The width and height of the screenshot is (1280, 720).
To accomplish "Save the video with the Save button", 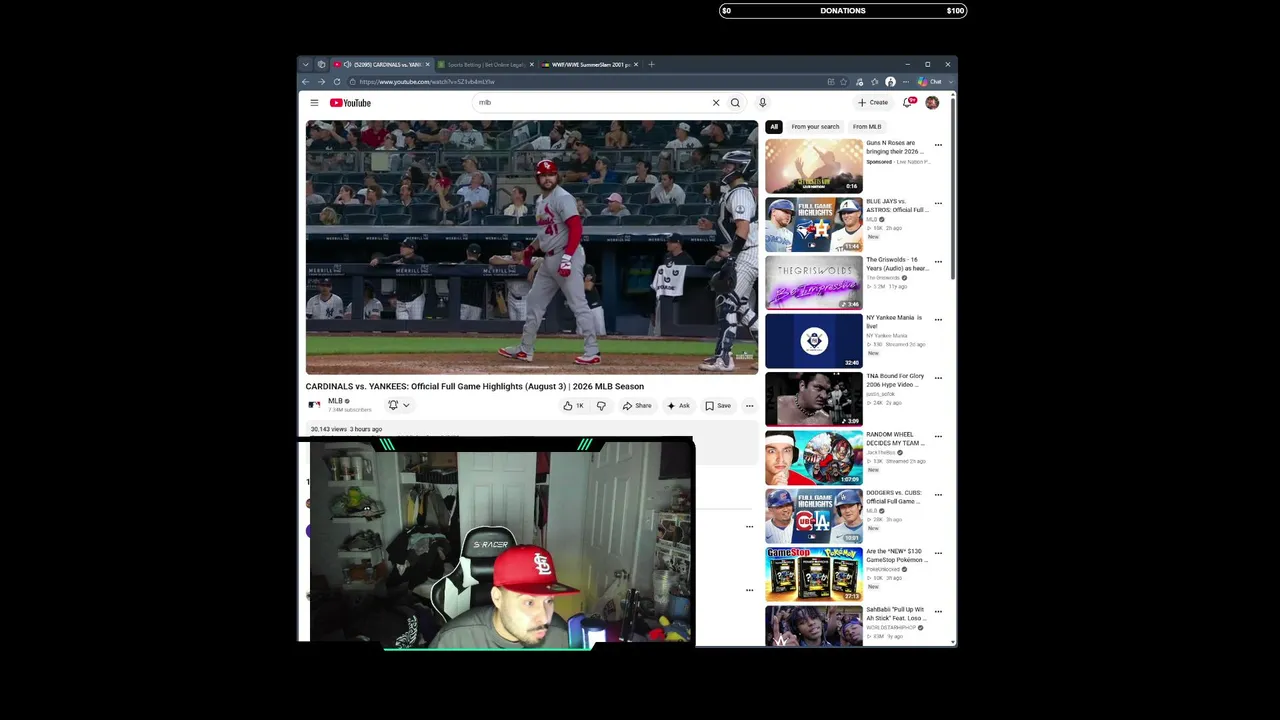I will coord(718,406).
